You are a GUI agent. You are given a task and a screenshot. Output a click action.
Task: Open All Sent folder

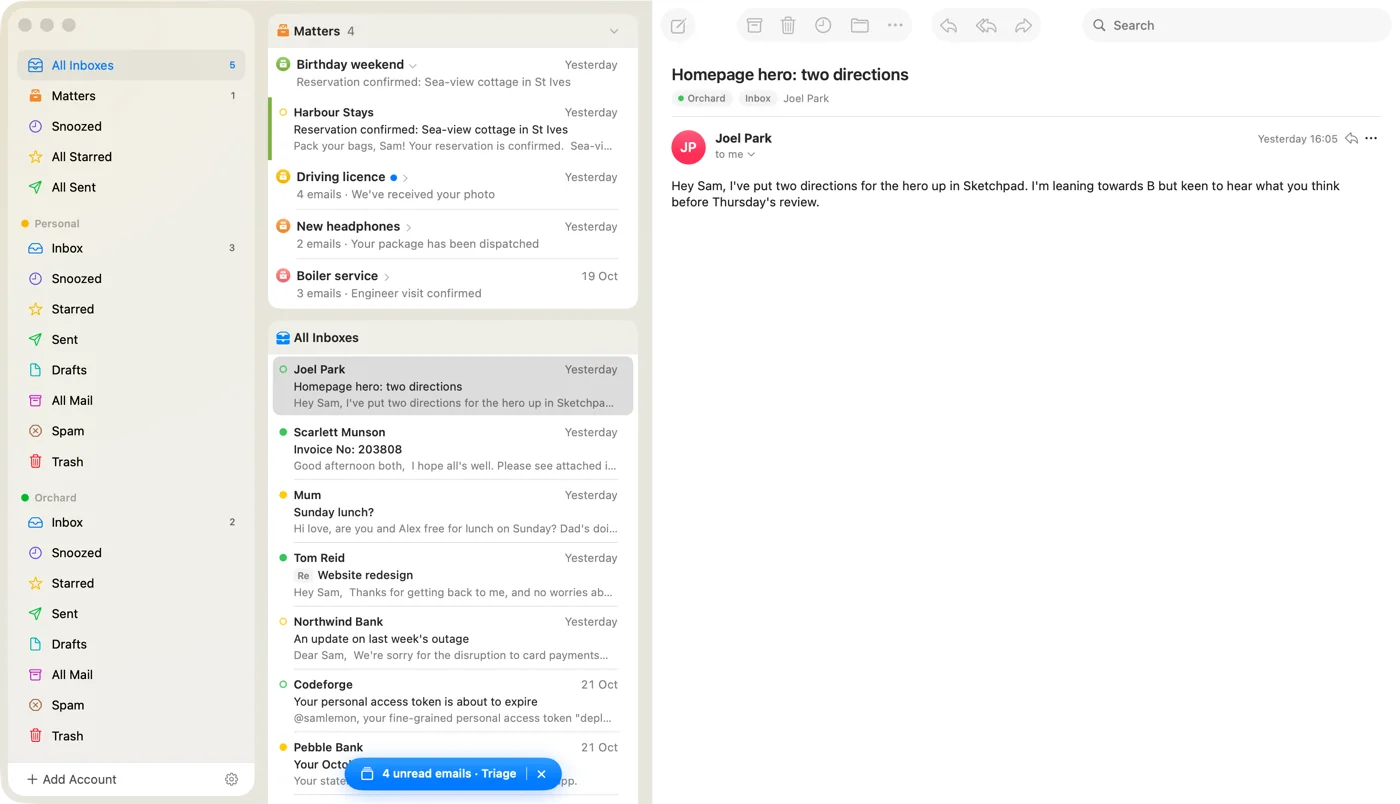pyautogui.click(x=131, y=187)
